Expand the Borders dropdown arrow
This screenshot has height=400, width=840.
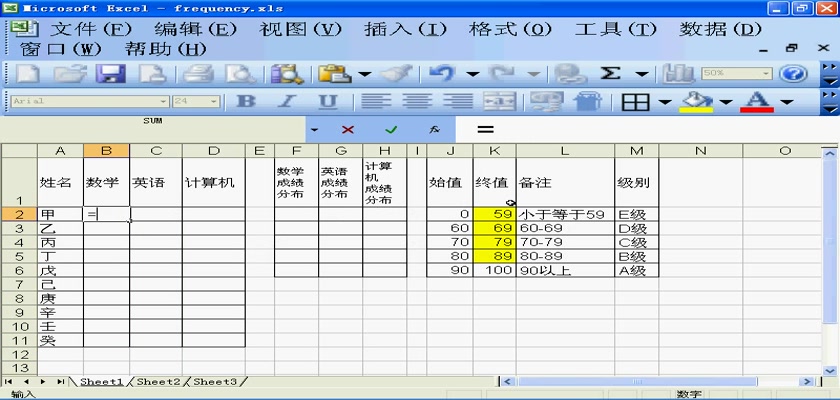(665, 102)
